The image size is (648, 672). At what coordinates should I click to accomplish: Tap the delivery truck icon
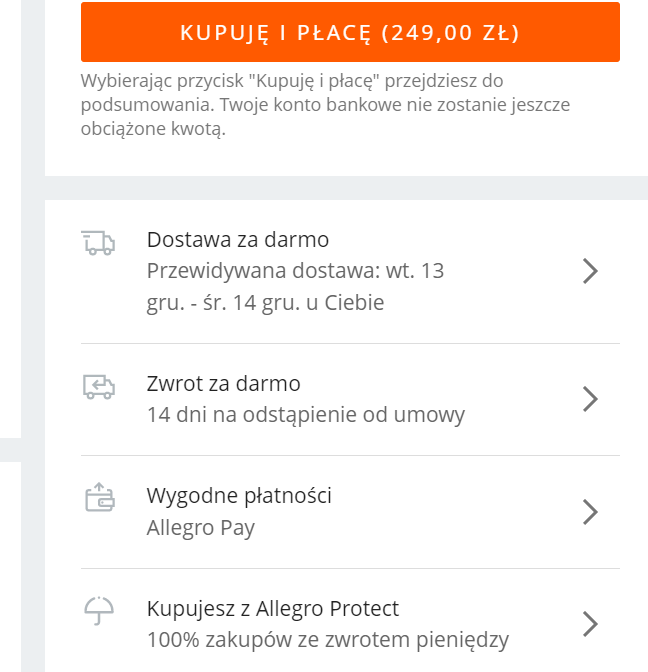(x=98, y=243)
